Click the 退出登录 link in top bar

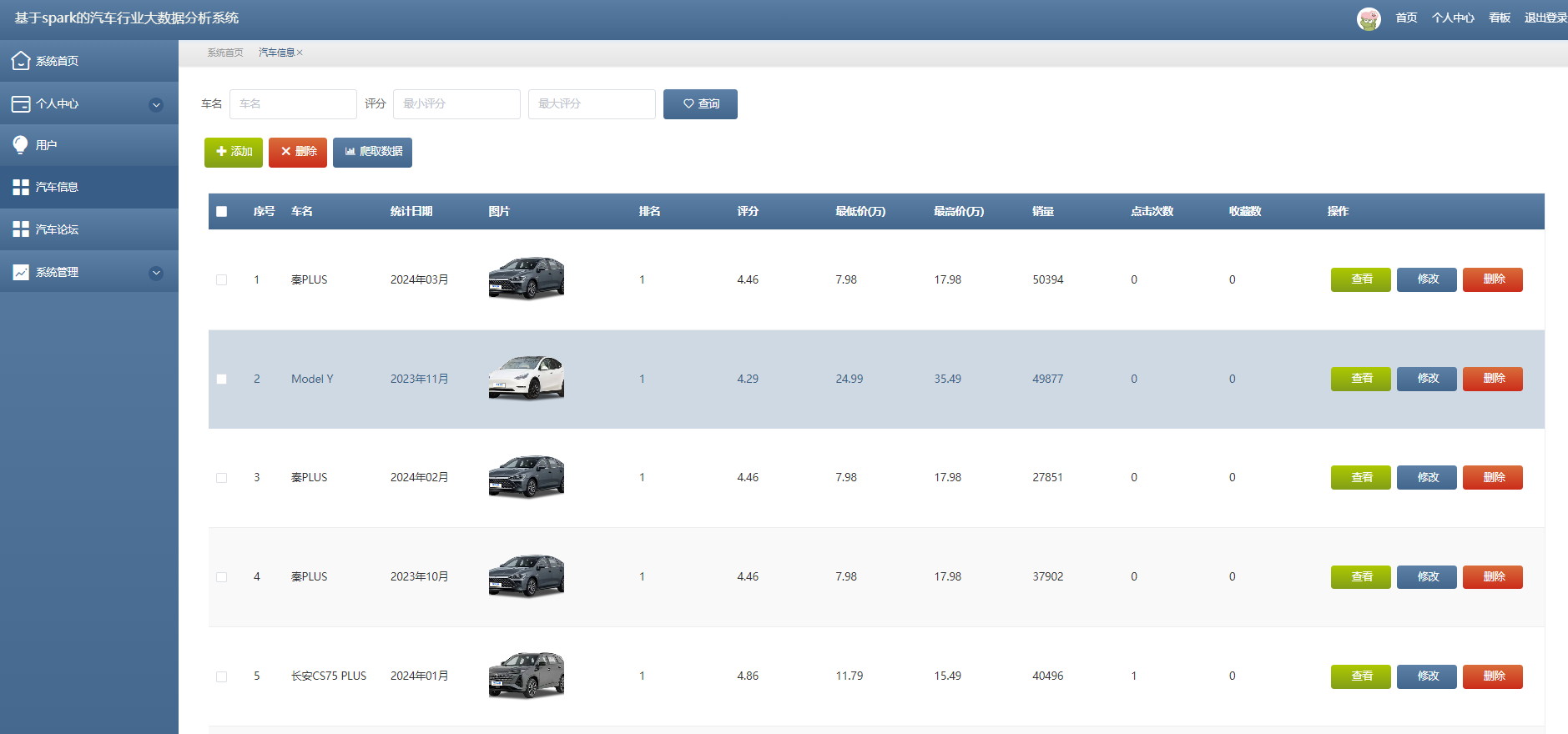[x=1545, y=18]
